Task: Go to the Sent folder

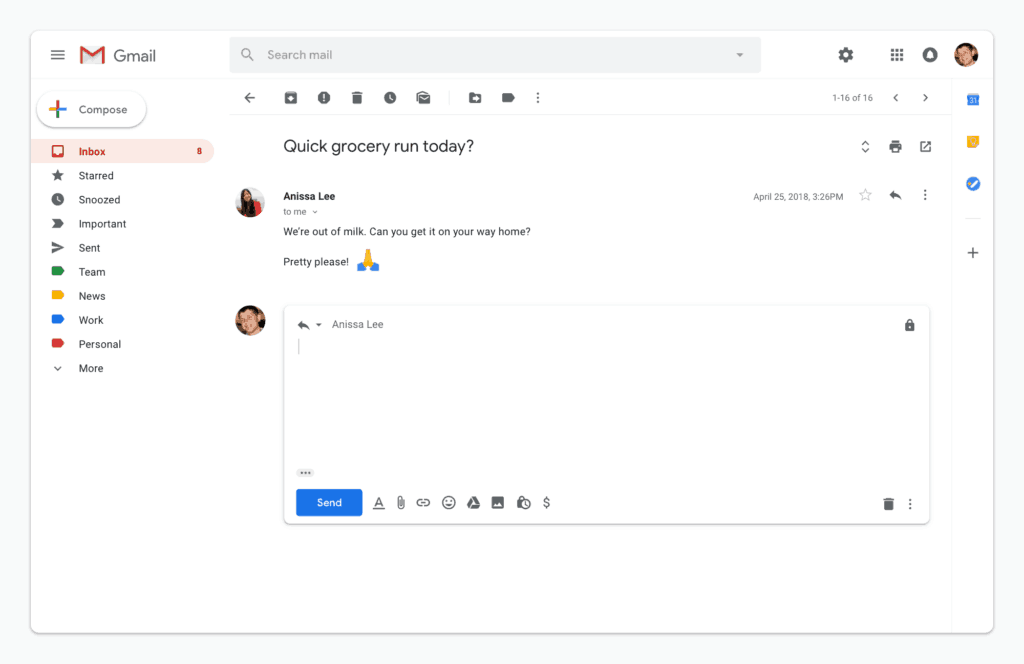Action: pyautogui.click(x=89, y=248)
